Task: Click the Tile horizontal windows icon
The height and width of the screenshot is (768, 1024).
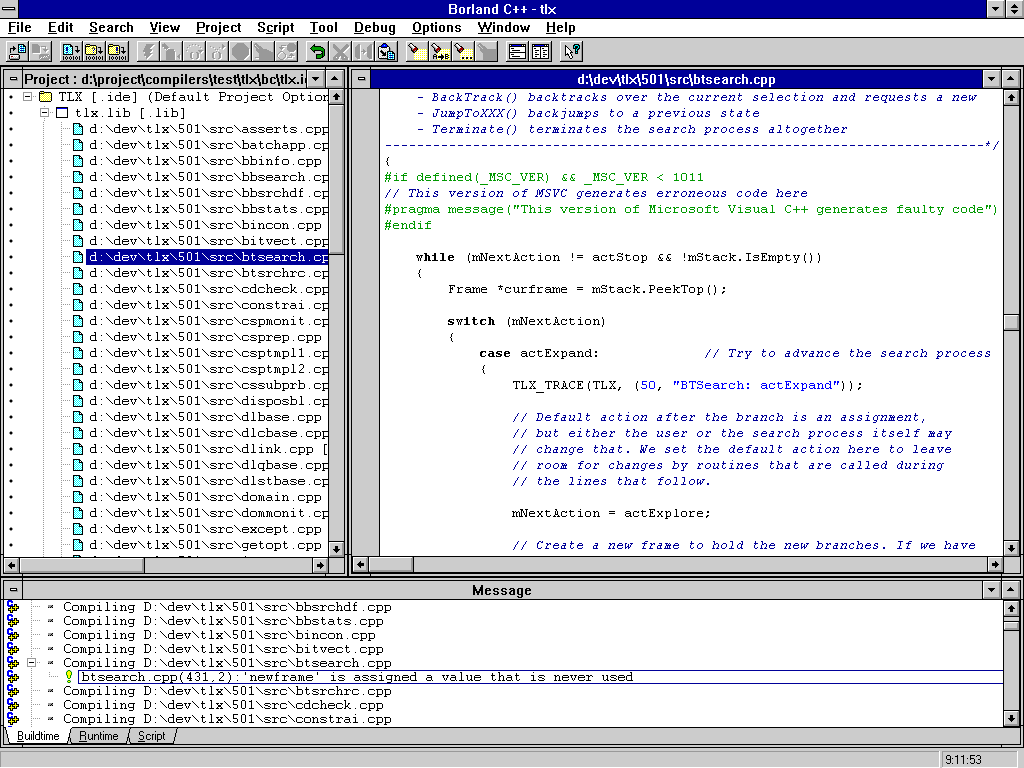Action: (x=517, y=52)
